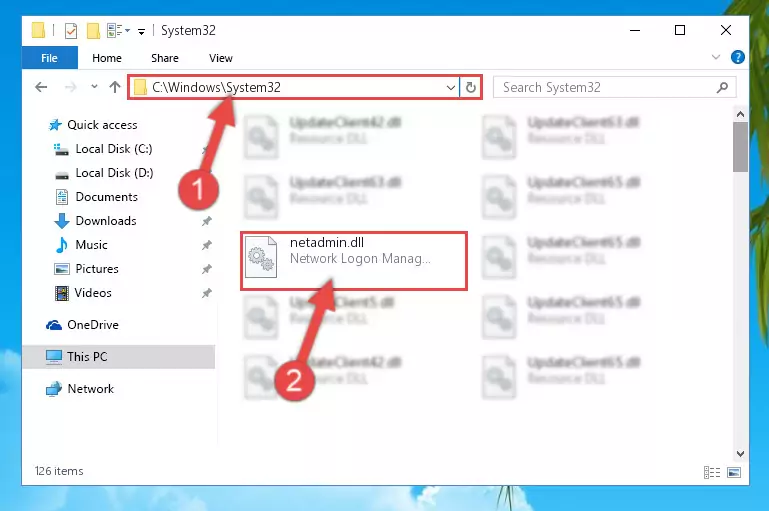Open Help with the blue question icon
The image size is (769, 511).
click(737, 57)
